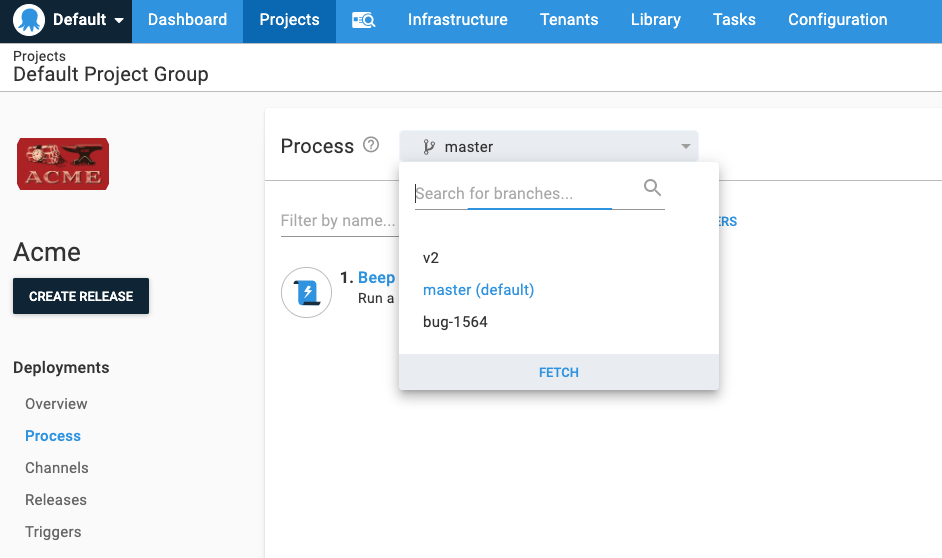This screenshot has height=558, width=942.
Task: Click the Octopus Deploy logo icon
Action: [29, 20]
